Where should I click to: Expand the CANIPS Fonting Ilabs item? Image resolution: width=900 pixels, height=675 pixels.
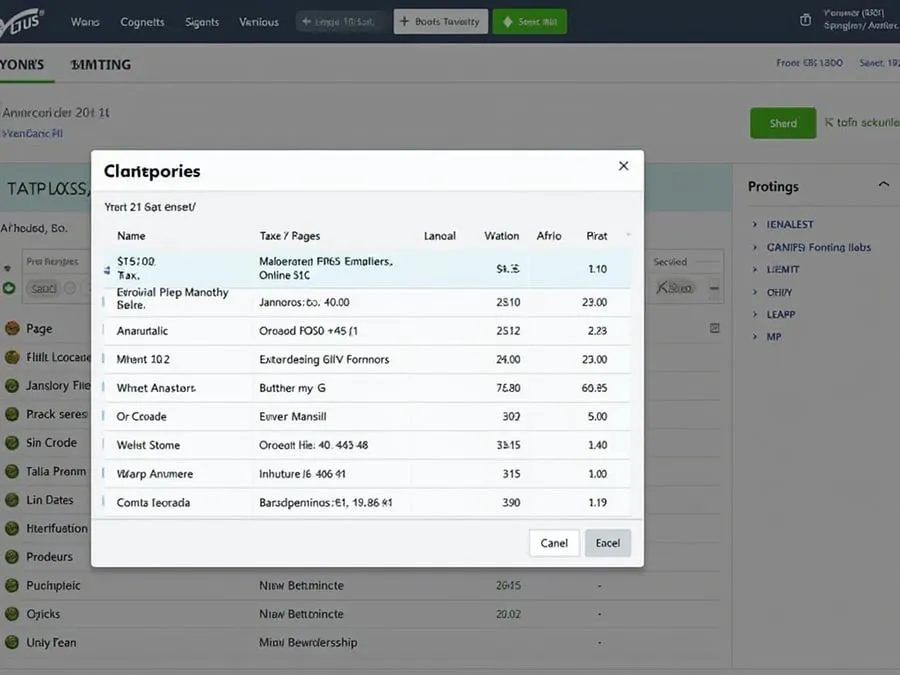pos(818,247)
